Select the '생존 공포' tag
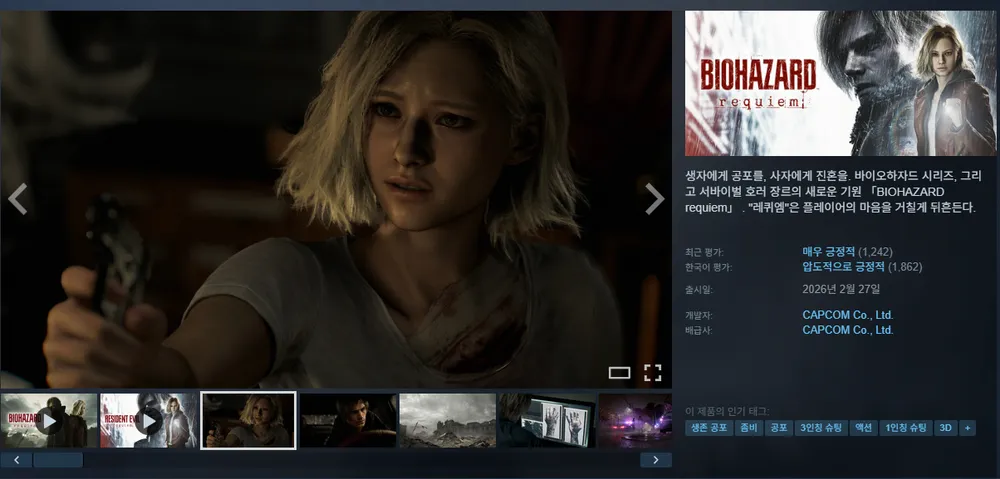Image resolution: width=1000 pixels, height=479 pixels. coord(709,428)
